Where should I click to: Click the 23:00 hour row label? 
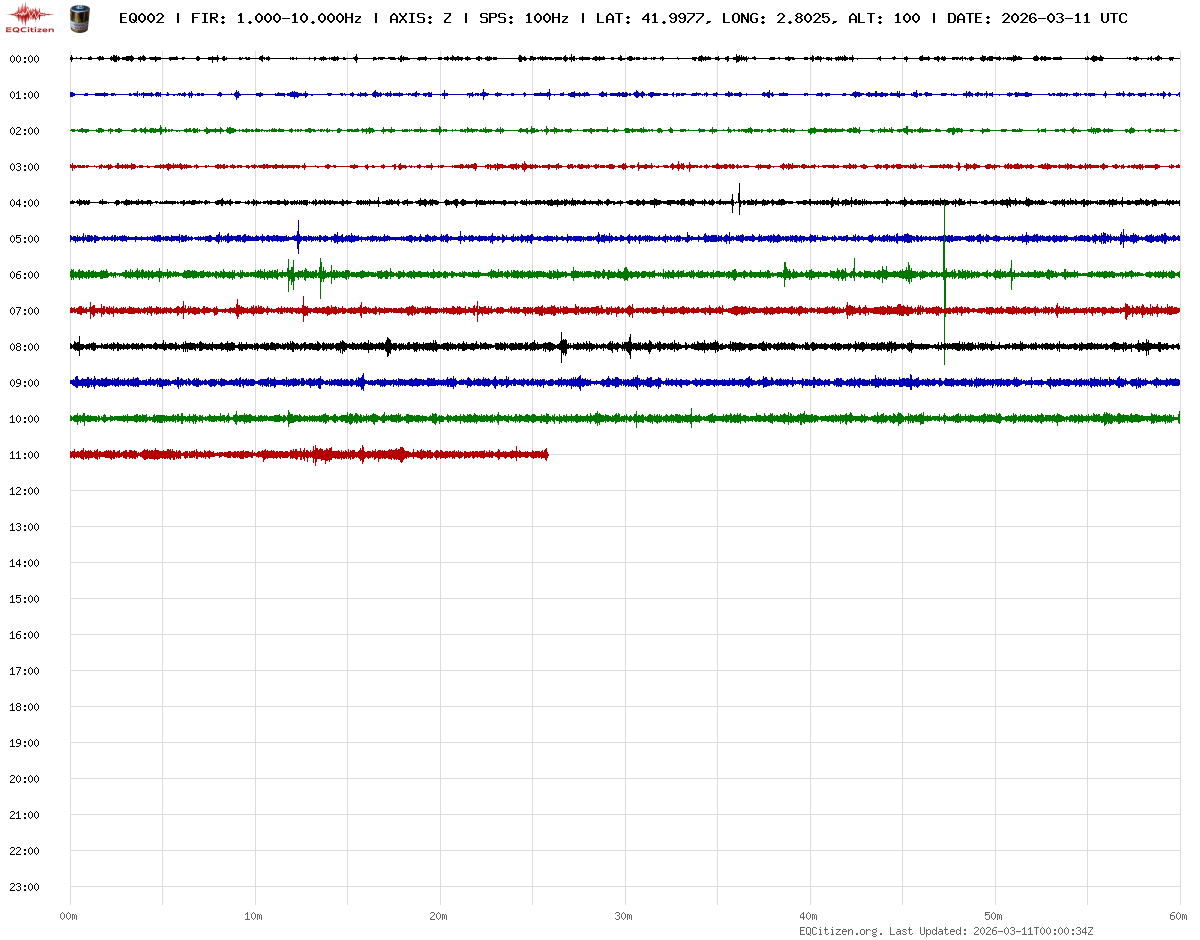tap(24, 887)
